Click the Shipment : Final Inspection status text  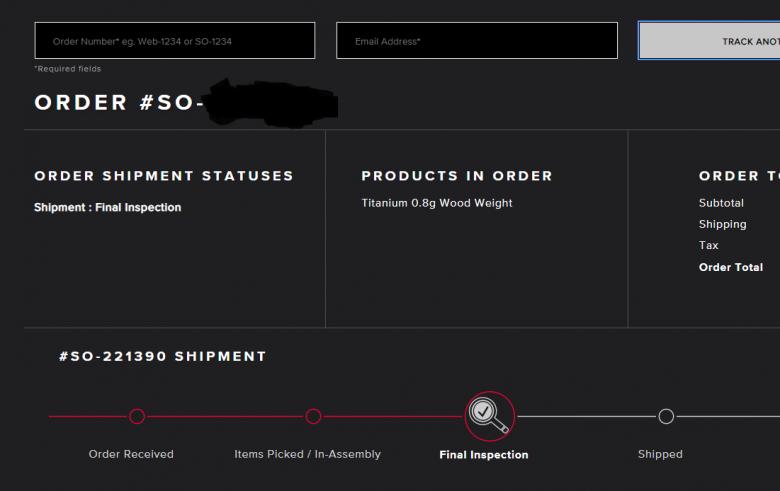(108, 208)
